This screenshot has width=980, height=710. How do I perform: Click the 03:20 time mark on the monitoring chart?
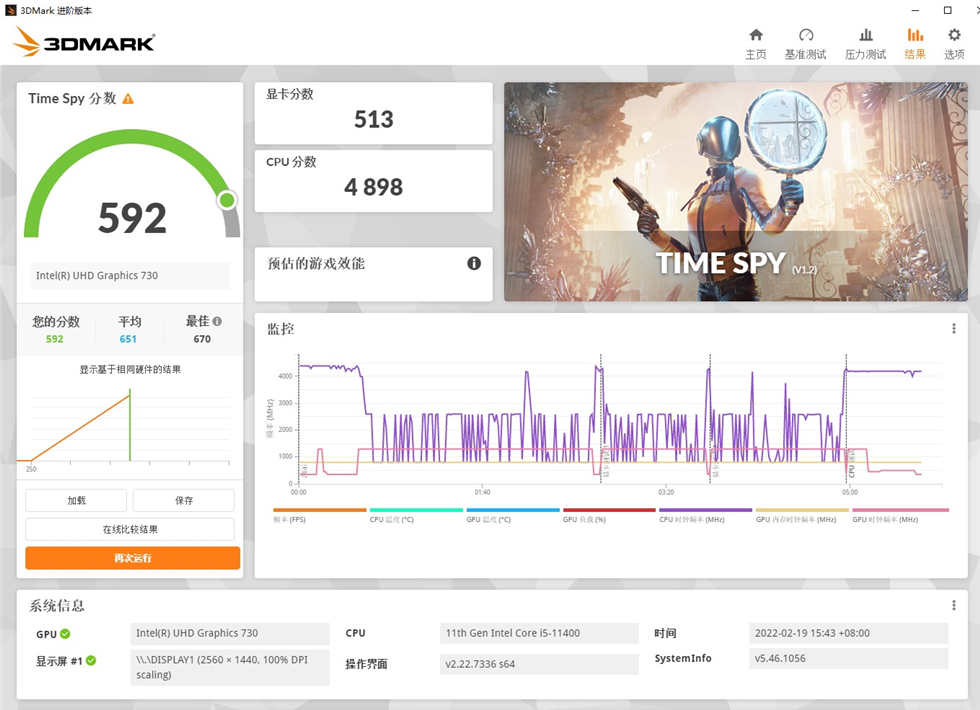(666, 492)
